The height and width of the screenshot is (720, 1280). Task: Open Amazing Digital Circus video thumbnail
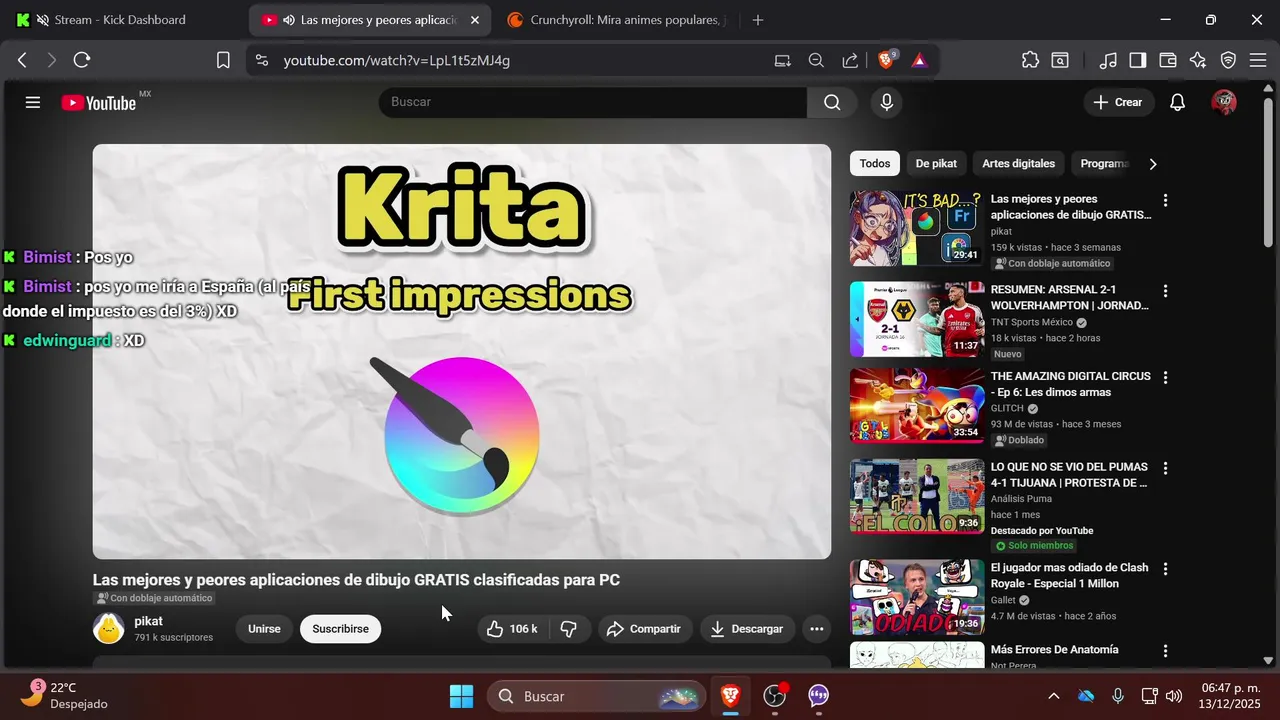click(917, 405)
